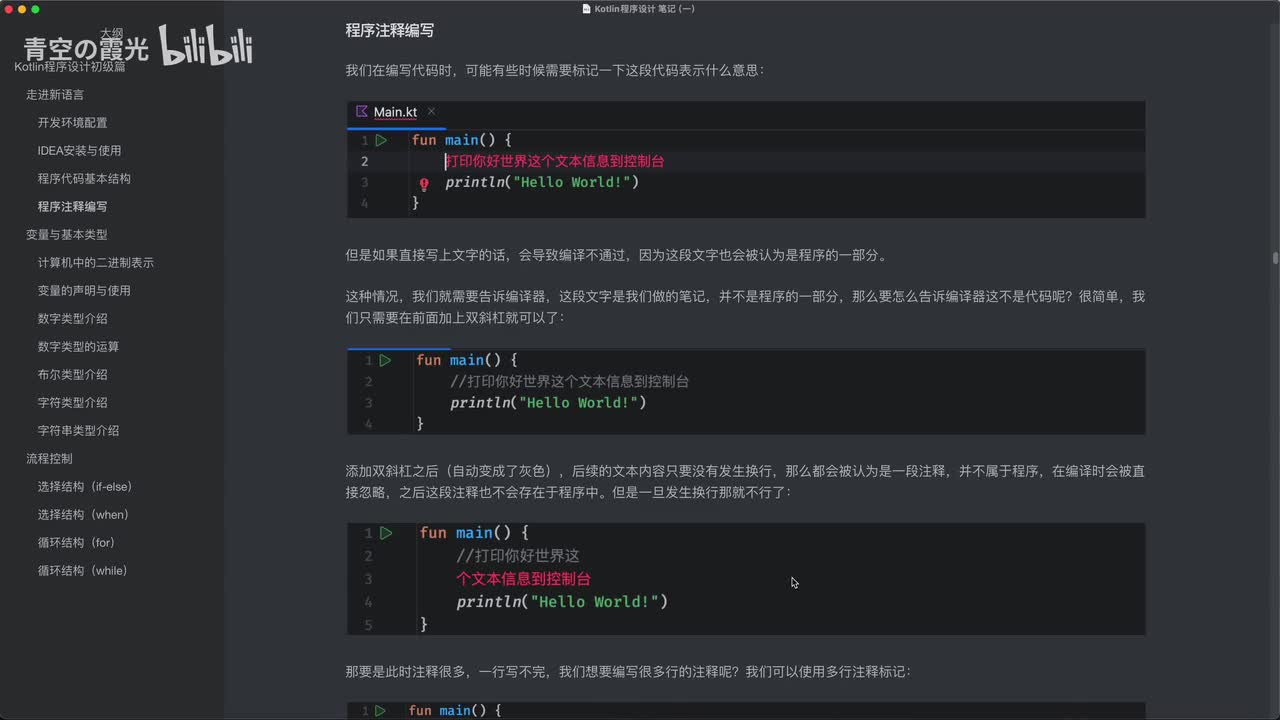Go to 开发环境配置 in the outline
This screenshot has height=720, width=1280.
72,123
